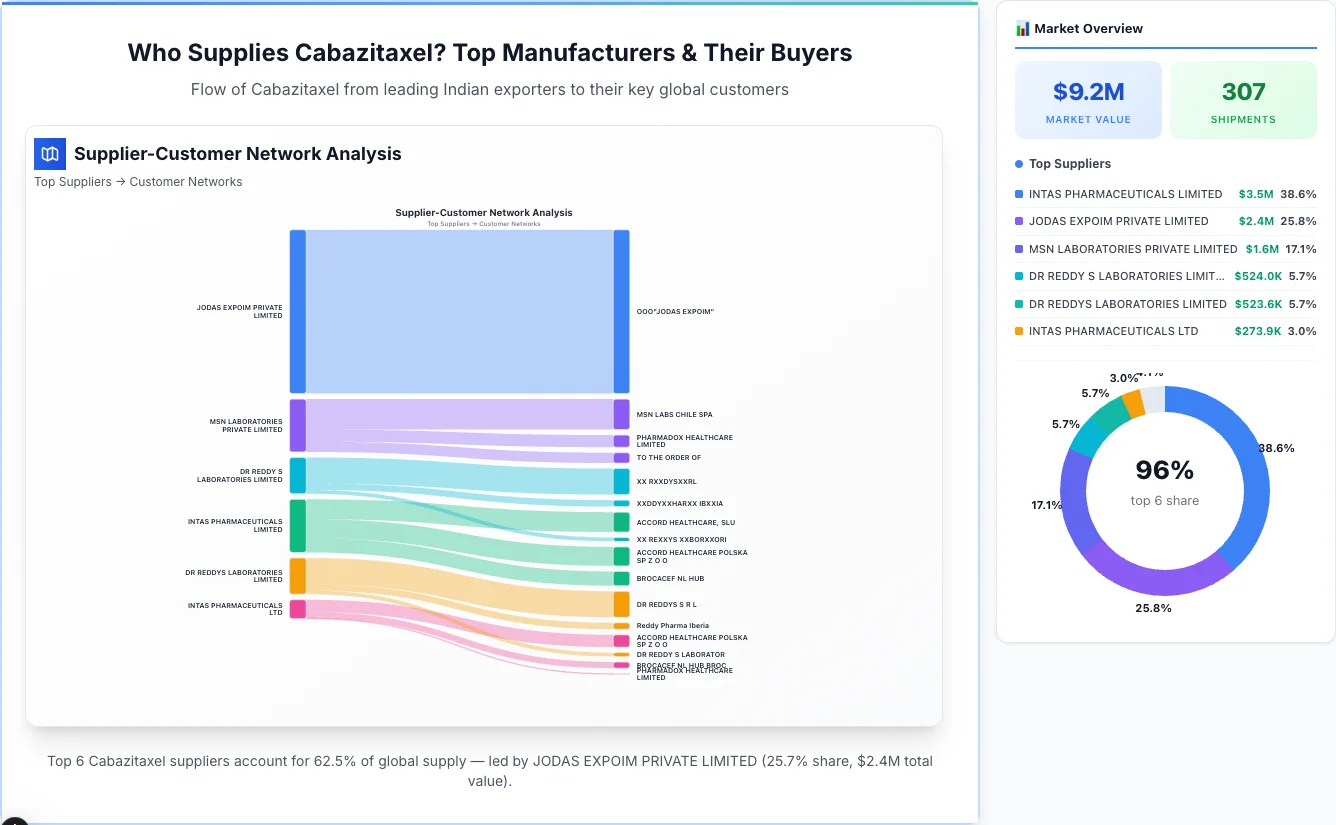Expand the truncated DR REDDY S LABORATORIES LIMIT... entry
Screen dimensions: 1336x825
[1128, 276]
